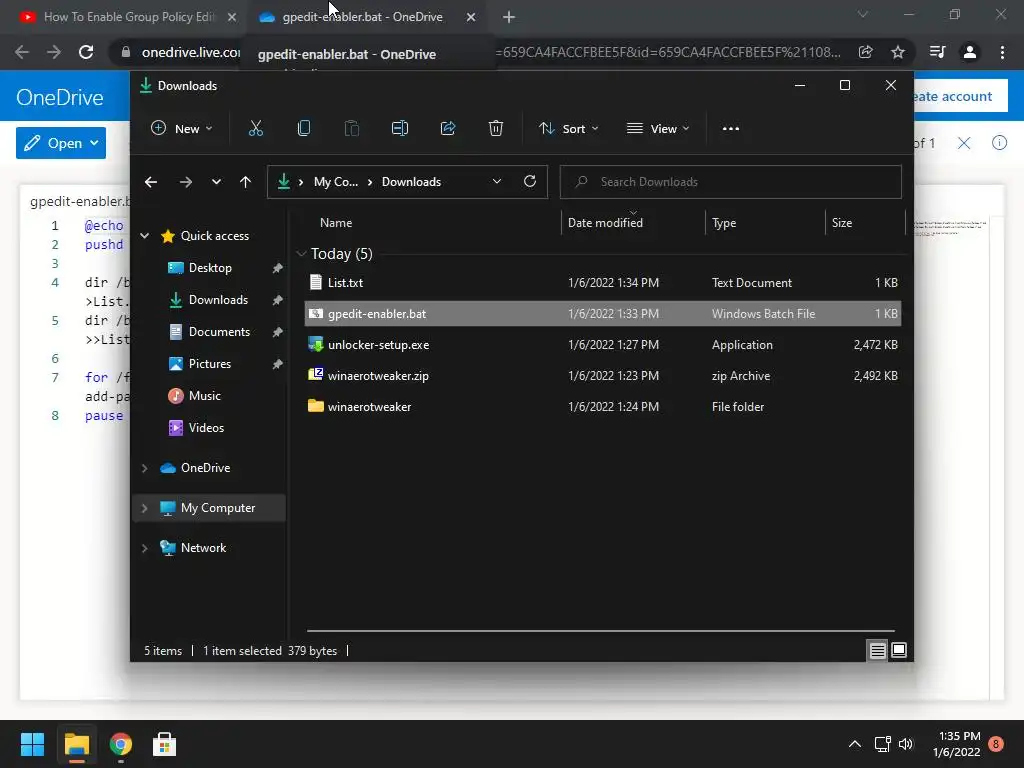Select Pictures in Quick access
1024x768 pixels.
[210, 364]
